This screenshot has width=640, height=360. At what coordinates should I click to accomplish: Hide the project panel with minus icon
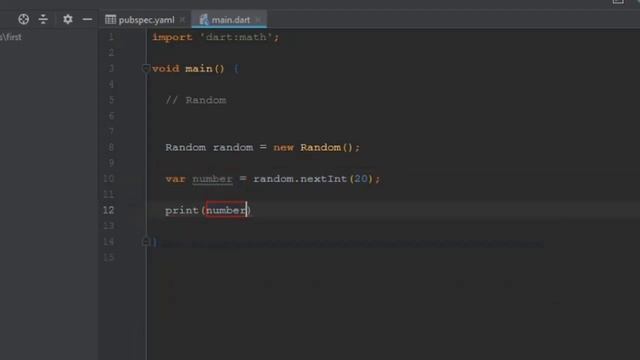(x=87, y=19)
